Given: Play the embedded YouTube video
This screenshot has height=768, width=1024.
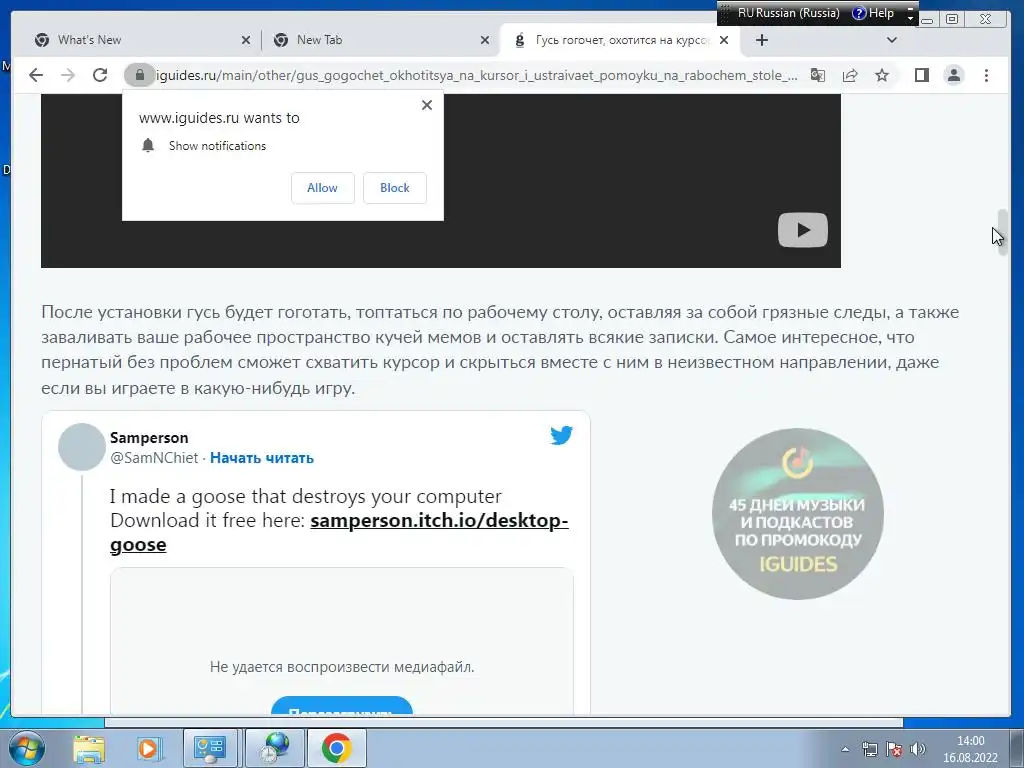Looking at the screenshot, I should [x=803, y=230].
